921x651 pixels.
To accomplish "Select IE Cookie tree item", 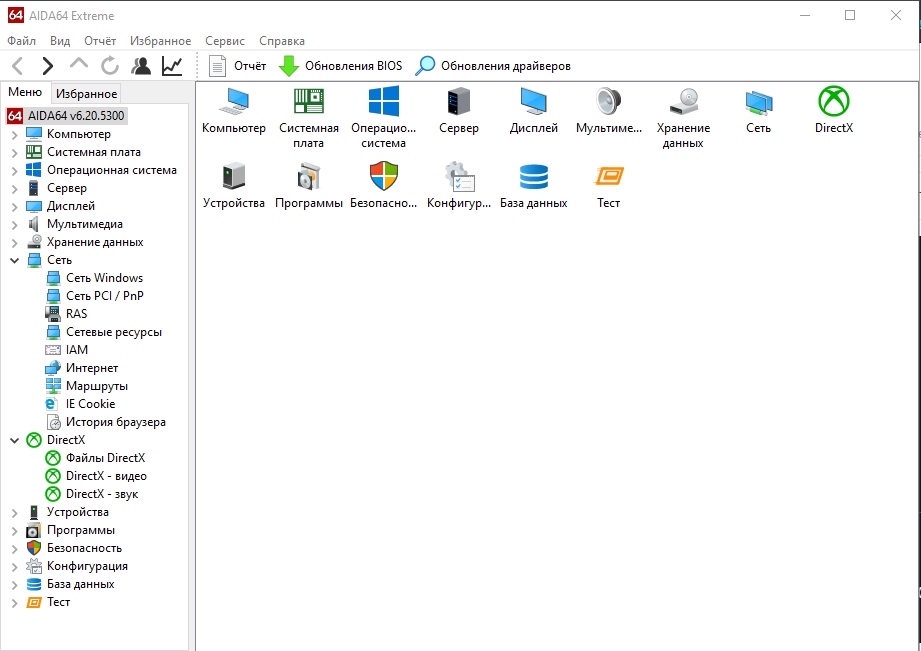I will [80, 404].
